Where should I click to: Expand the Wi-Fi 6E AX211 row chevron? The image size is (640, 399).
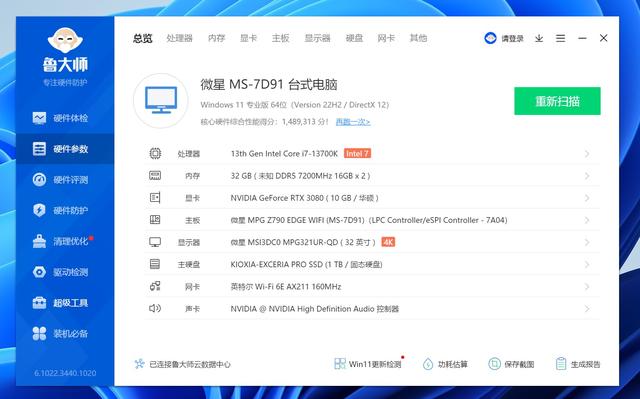coord(587,286)
